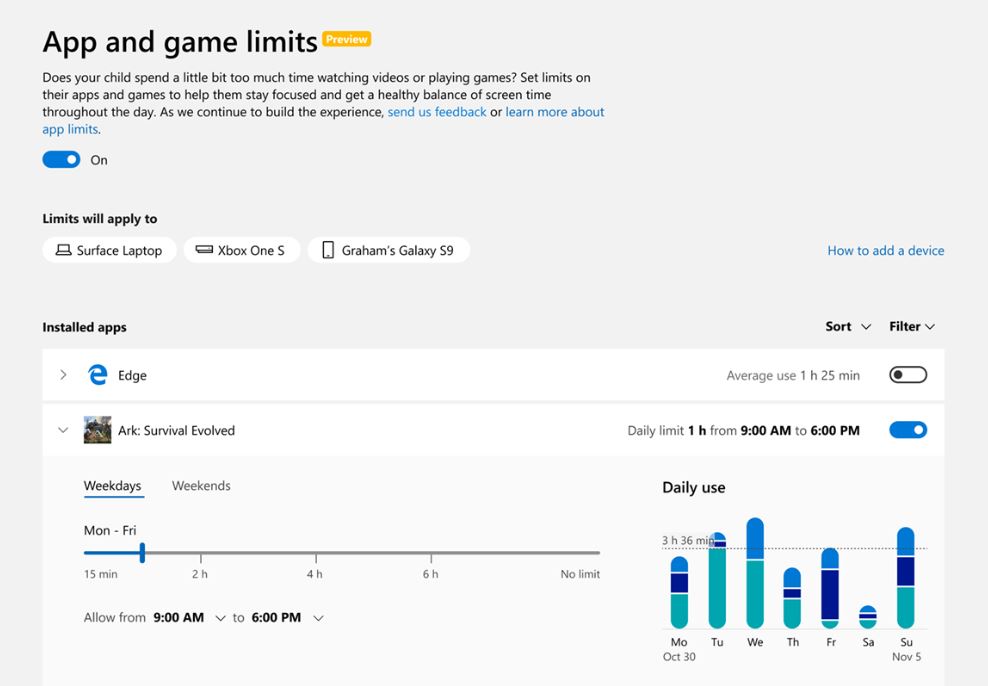
Task: Click the How to add a device link
Action: pos(885,251)
